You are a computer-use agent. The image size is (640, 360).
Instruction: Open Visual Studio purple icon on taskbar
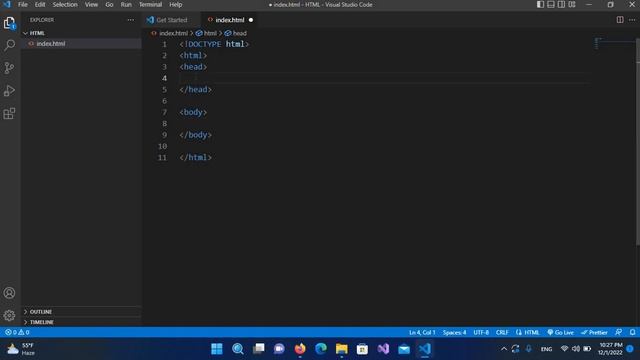[383, 349]
